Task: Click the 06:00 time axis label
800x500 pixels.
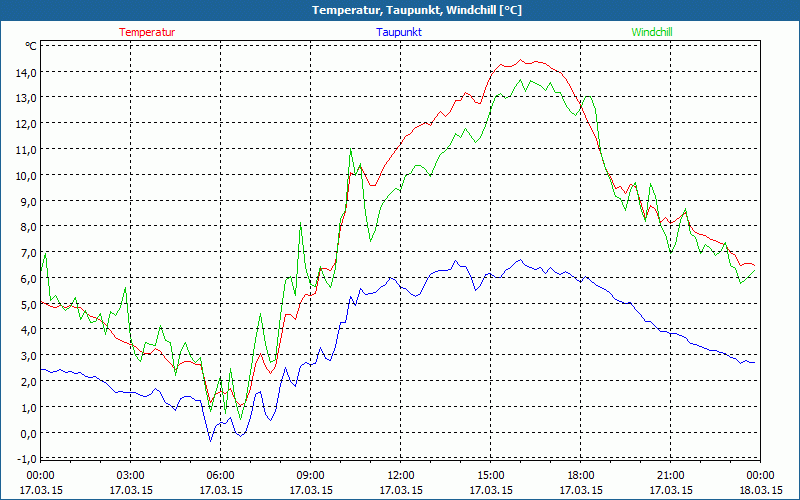Action: (220, 476)
